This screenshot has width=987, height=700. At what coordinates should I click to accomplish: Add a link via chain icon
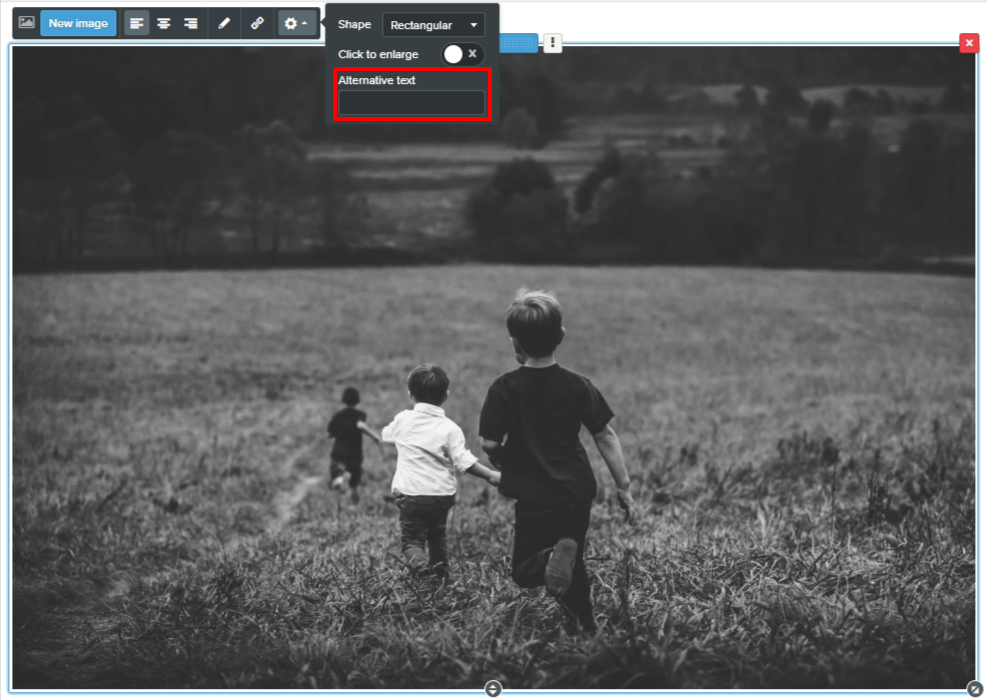257,23
